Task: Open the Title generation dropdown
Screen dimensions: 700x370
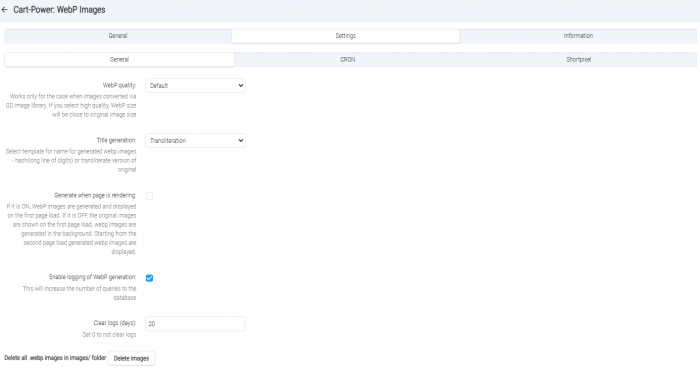Action: click(x=195, y=141)
